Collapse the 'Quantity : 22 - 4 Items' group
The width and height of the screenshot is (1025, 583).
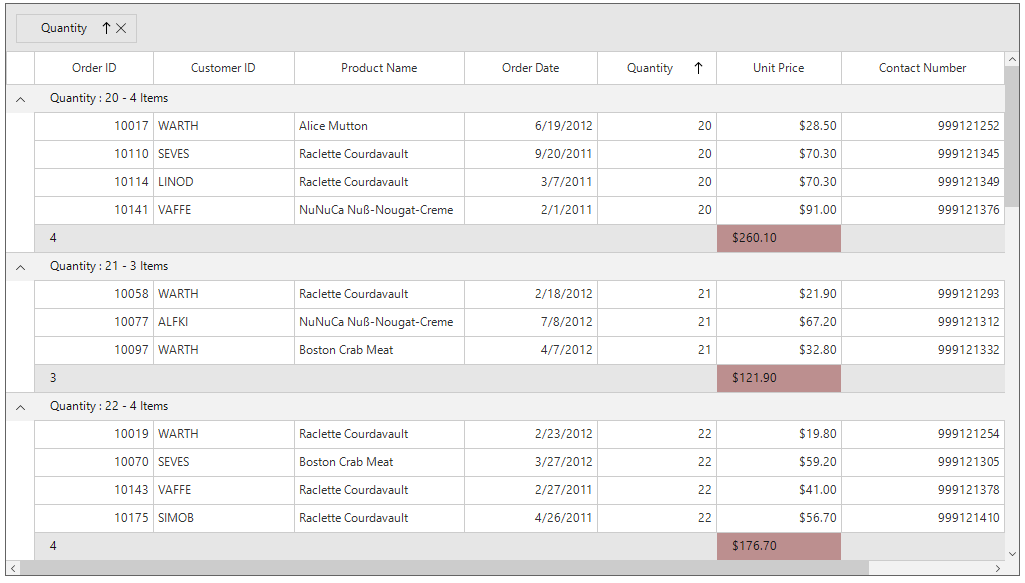click(x=20, y=405)
